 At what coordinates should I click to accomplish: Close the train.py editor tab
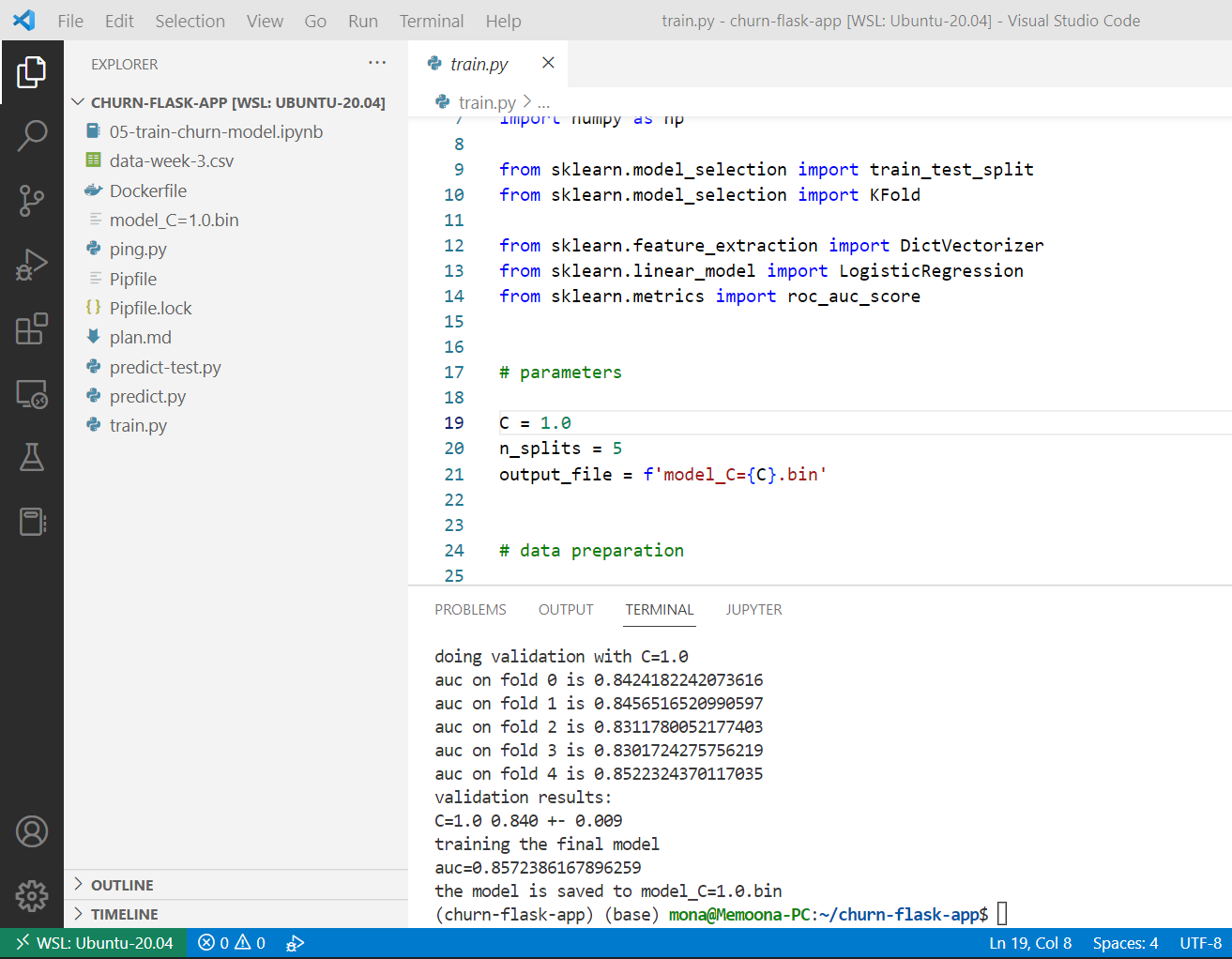pyautogui.click(x=548, y=63)
